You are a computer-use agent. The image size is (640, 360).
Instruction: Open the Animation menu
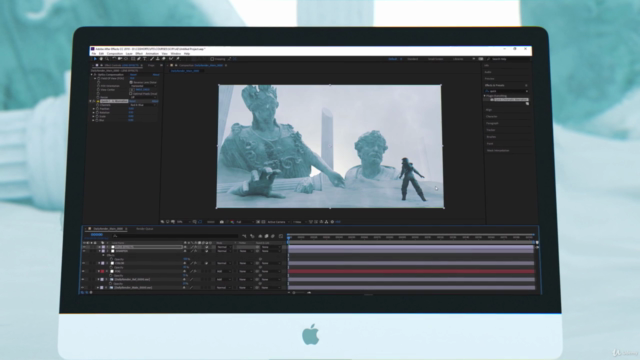coord(152,53)
